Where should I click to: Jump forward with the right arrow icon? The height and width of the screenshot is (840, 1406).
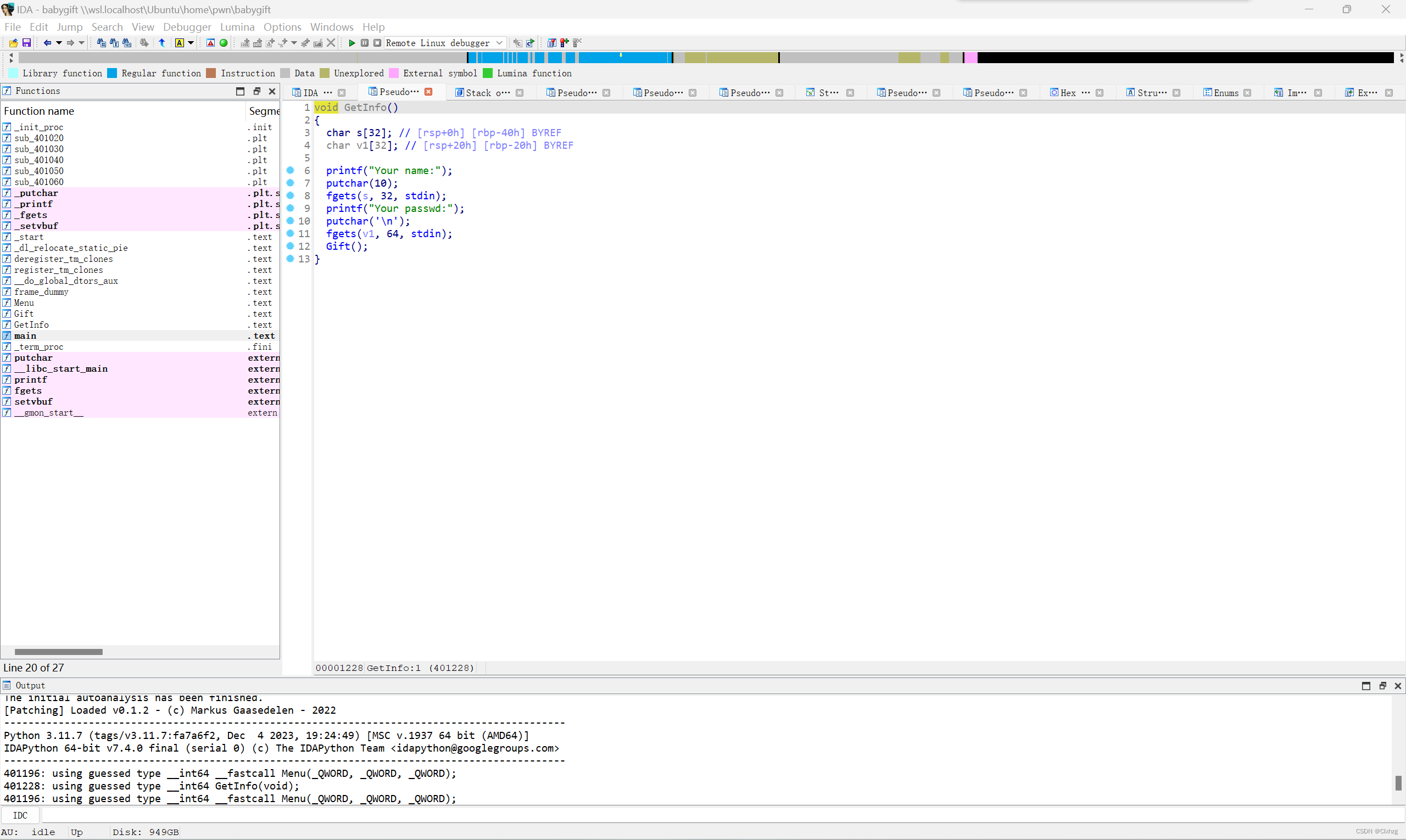[70, 43]
